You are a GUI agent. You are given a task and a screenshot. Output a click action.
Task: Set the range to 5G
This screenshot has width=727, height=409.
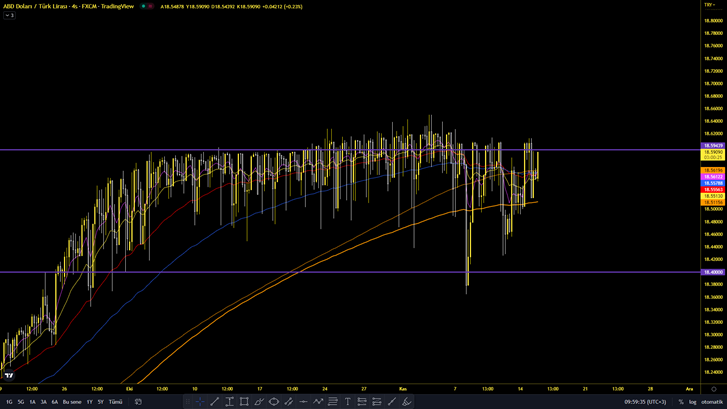[x=21, y=402]
